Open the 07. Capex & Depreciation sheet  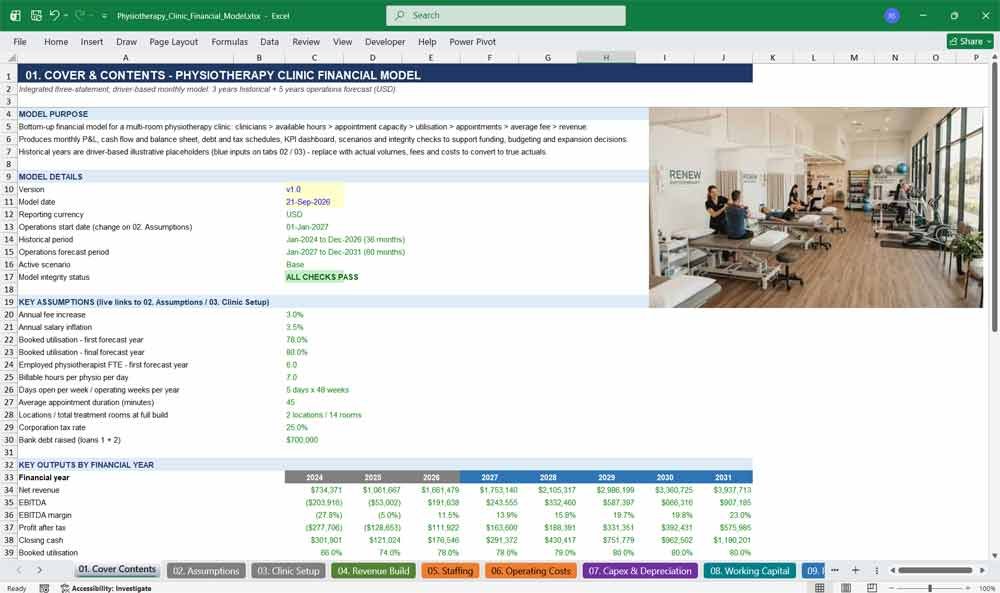pos(640,571)
